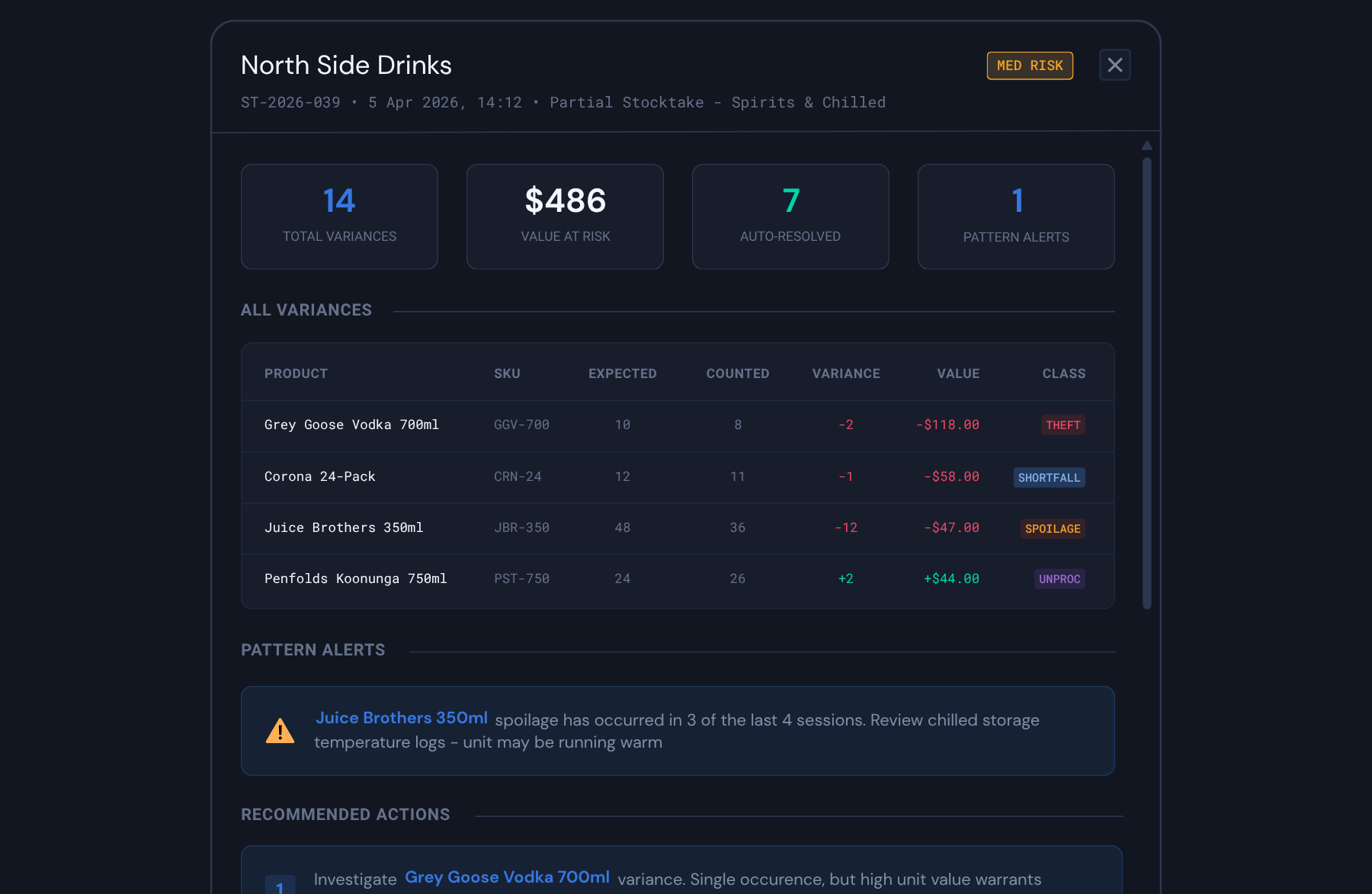Select the Penfolds Koonunga 750ml row
The width and height of the screenshot is (1372, 894).
[678, 580]
